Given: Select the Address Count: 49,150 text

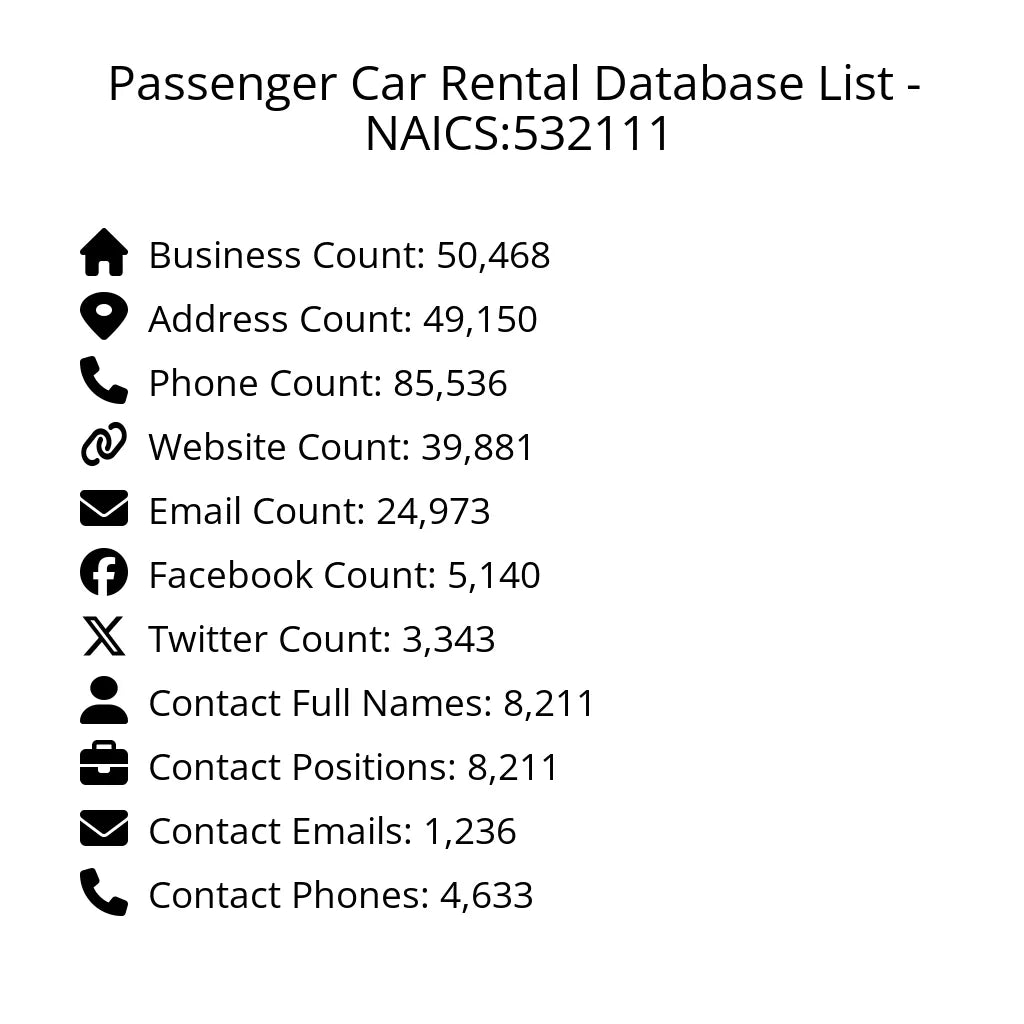Looking at the screenshot, I should (343, 320).
